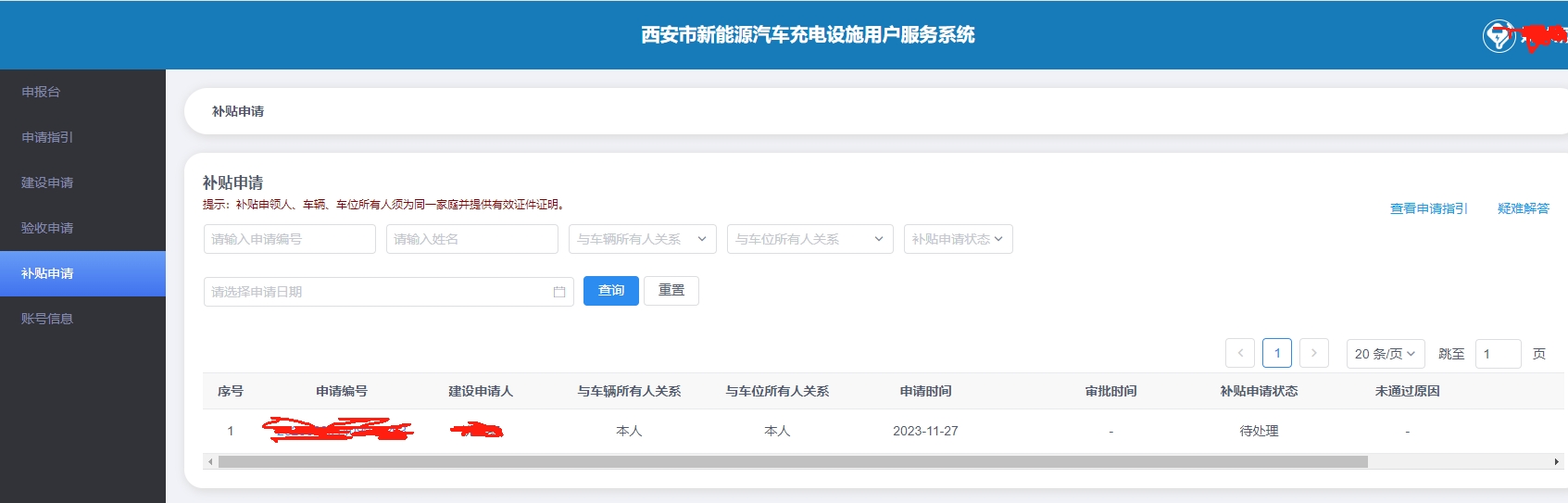Click the scrollbar right arrow
1568x503 pixels.
(x=1556, y=461)
